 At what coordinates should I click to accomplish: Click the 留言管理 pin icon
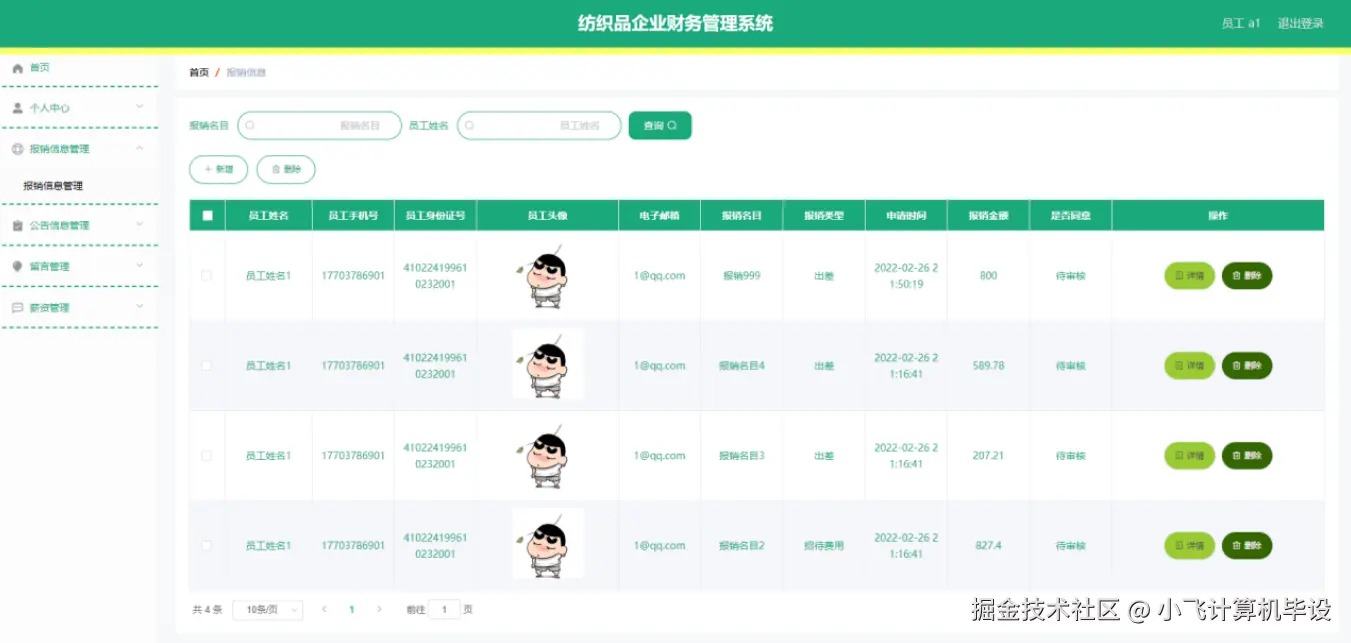coord(16,266)
